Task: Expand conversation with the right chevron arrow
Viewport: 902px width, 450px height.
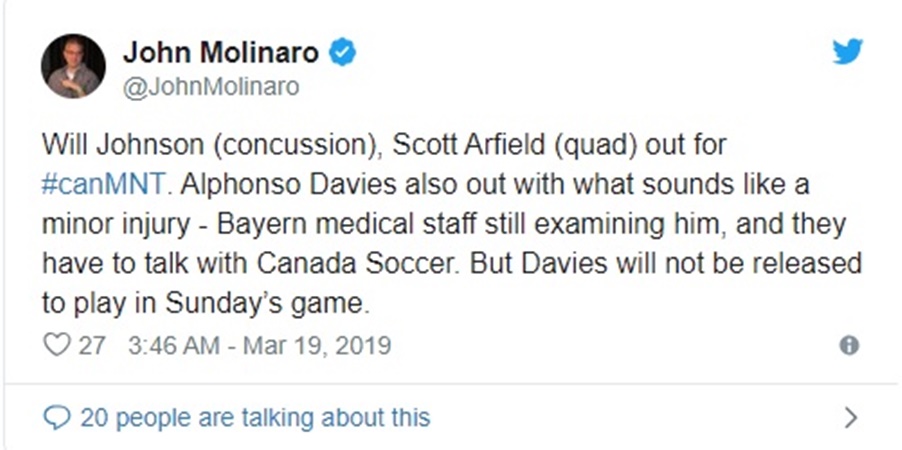Action: pos(851,417)
